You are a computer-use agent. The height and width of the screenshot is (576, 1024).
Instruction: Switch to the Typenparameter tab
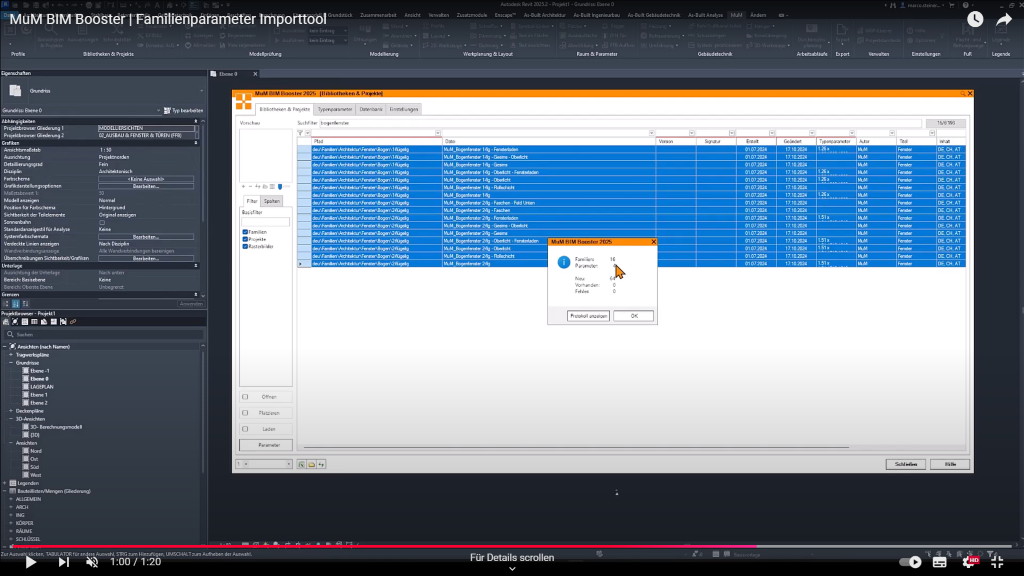coord(335,108)
